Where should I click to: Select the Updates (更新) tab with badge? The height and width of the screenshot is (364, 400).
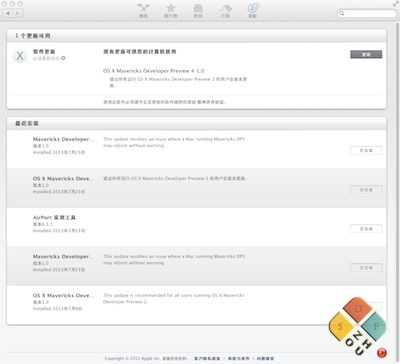pos(253,11)
